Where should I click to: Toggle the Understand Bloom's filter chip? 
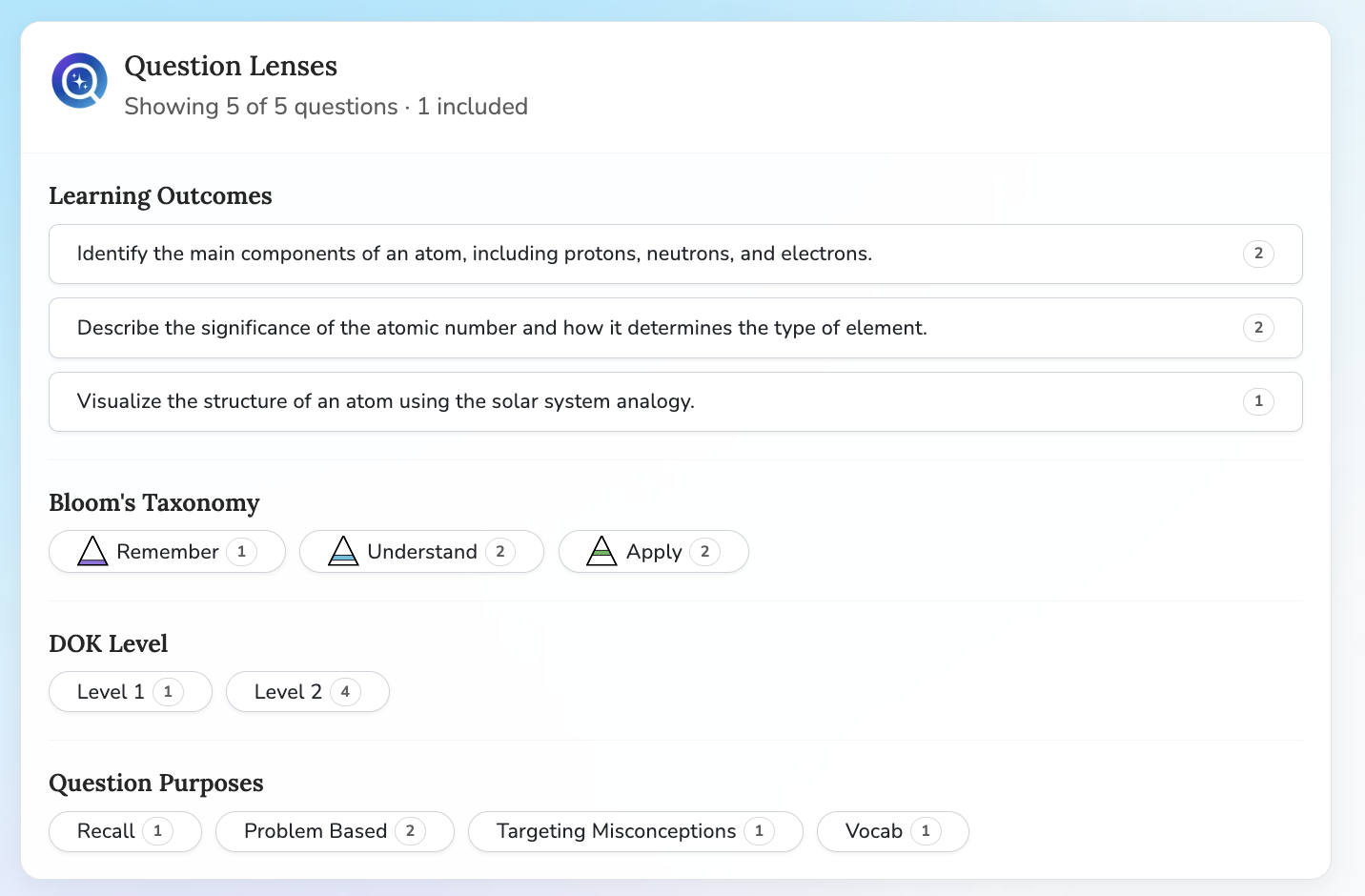click(421, 552)
